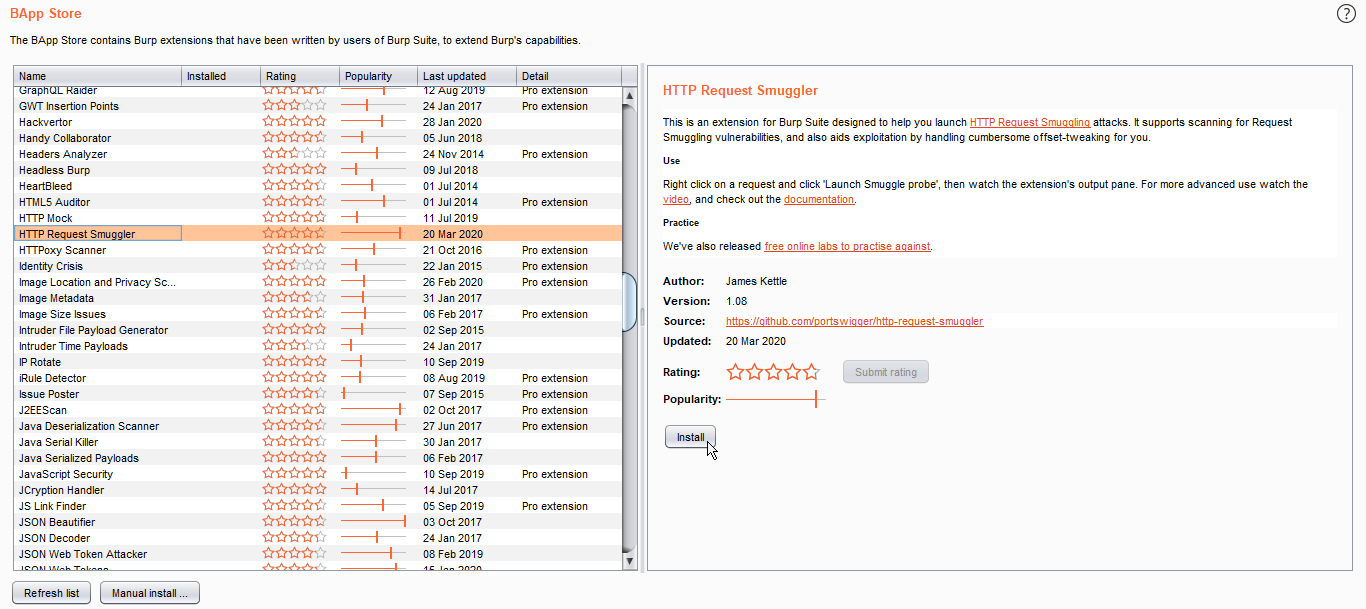
Task: Open the free online labs link
Action: 847,246
